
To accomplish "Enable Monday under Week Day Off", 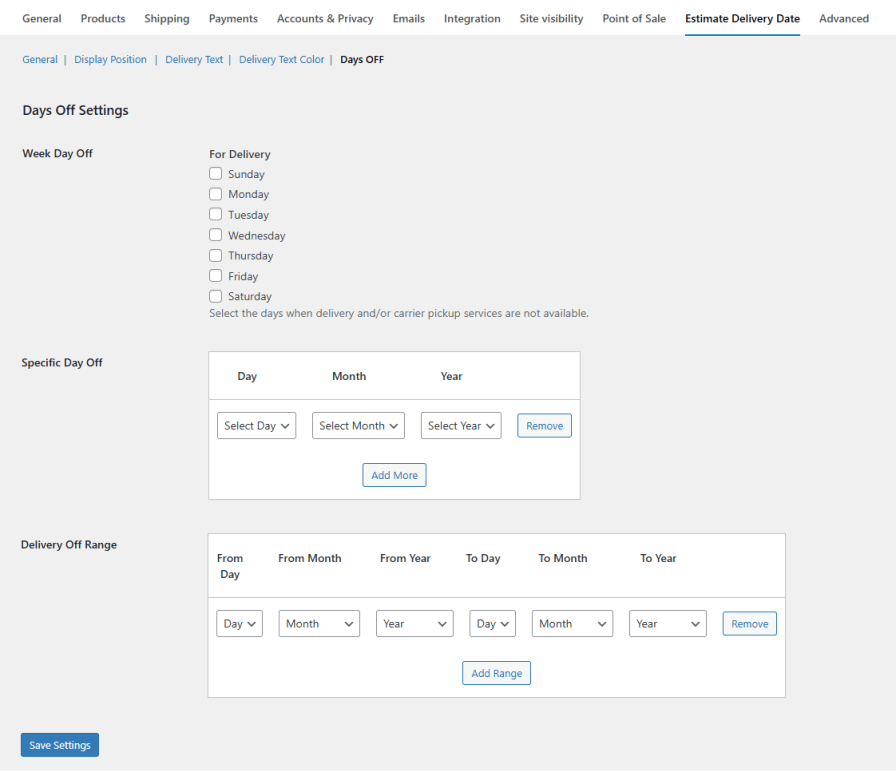I will 215,193.
